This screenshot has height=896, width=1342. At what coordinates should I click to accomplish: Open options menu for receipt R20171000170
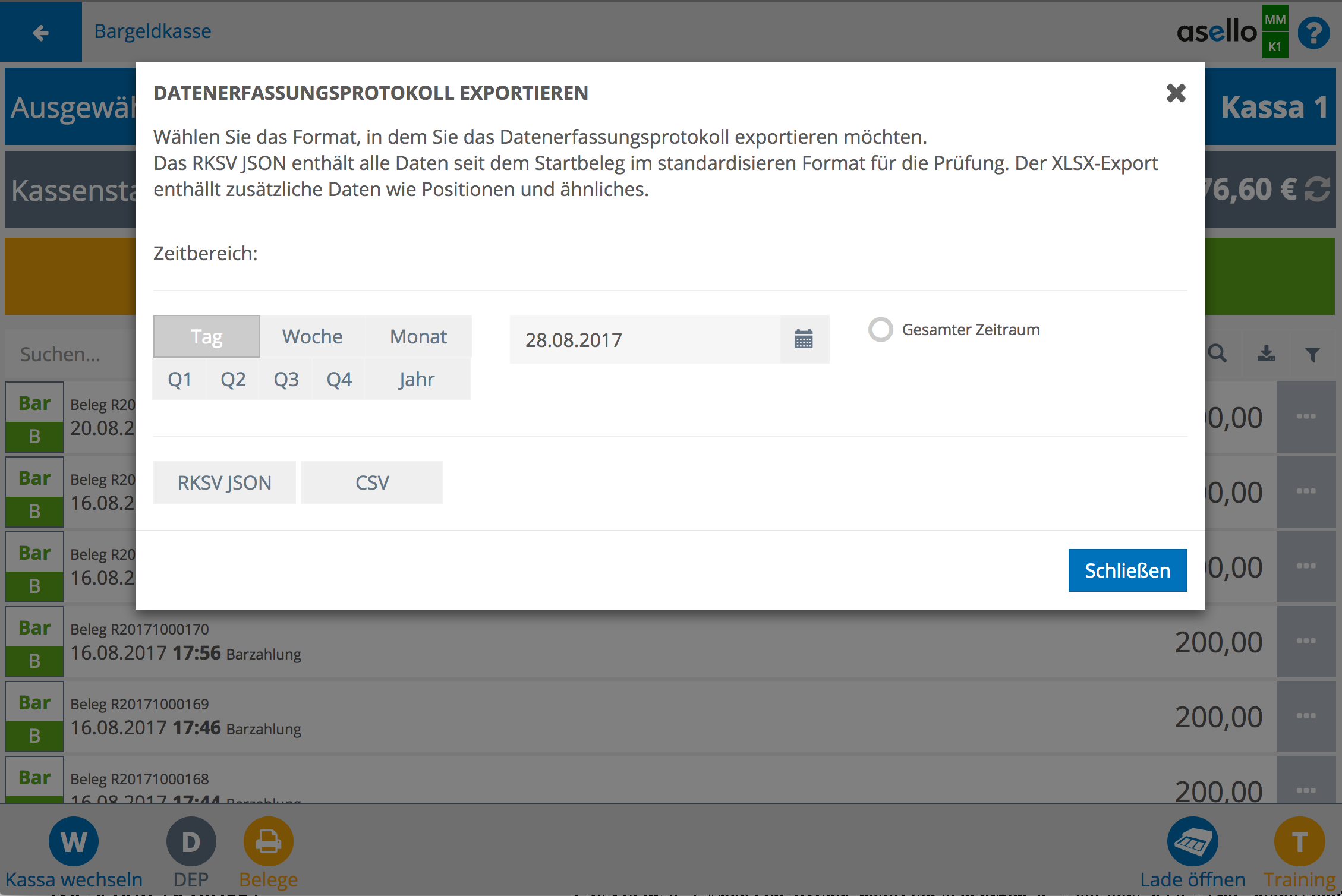[x=1306, y=641]
